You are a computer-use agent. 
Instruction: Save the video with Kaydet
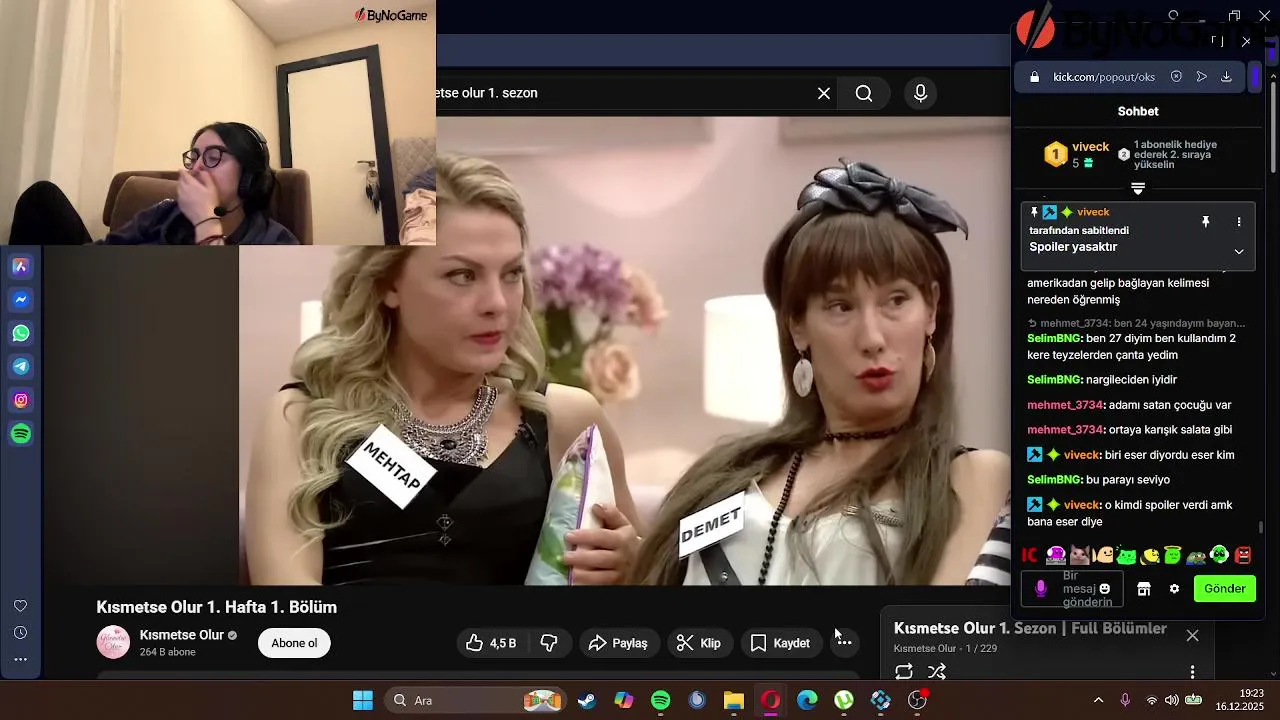coord(780,643)
